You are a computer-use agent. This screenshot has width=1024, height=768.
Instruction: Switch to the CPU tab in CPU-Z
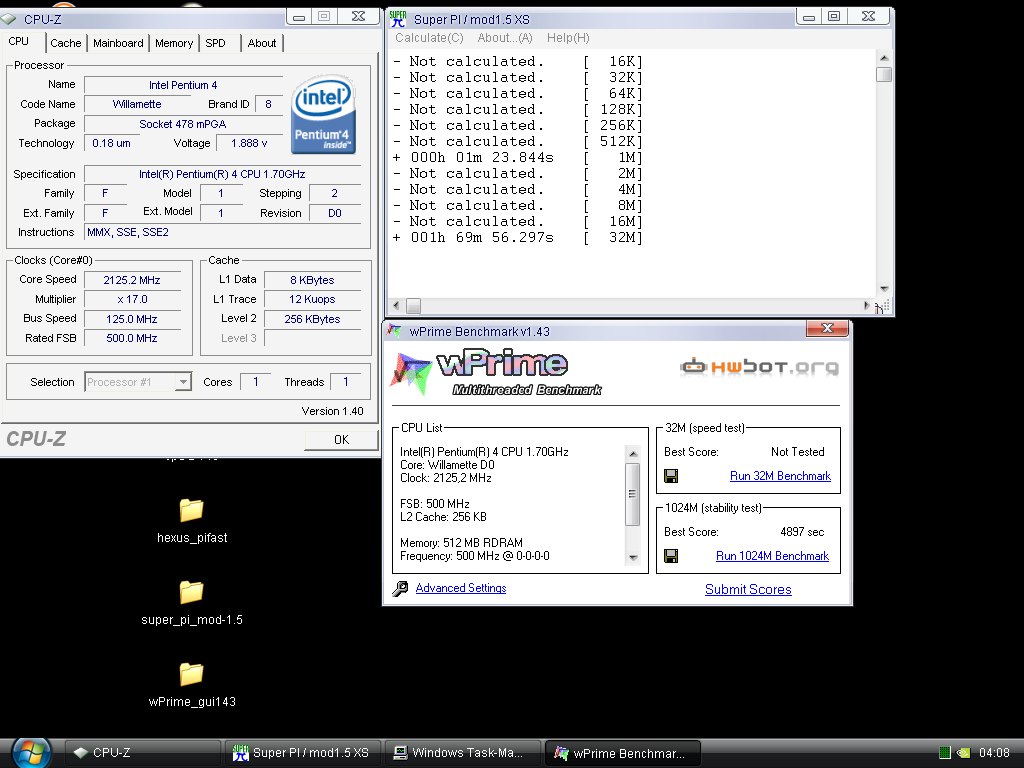click(x=18, y=42)
